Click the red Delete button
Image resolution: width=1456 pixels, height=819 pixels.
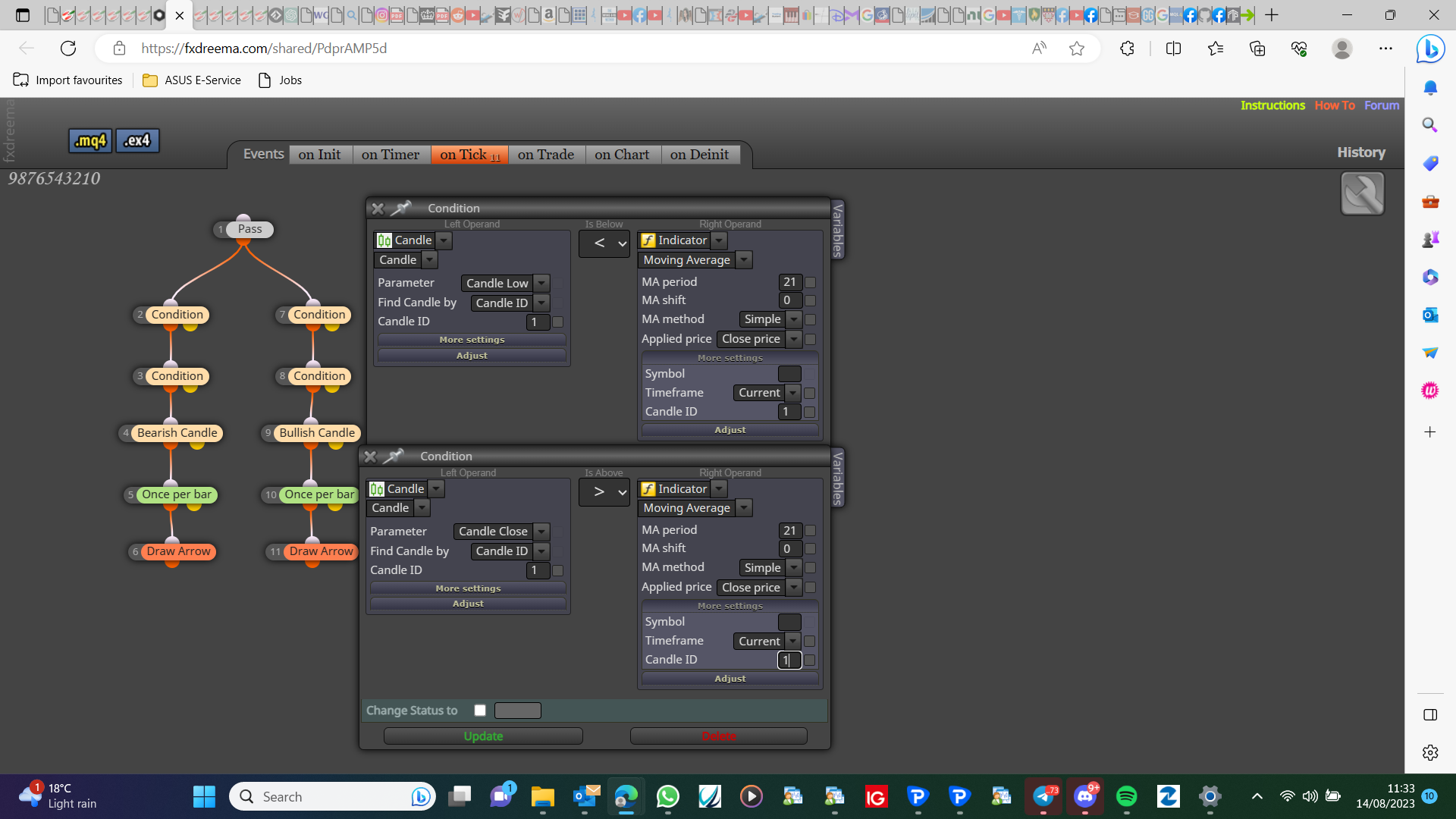[719, 736]
